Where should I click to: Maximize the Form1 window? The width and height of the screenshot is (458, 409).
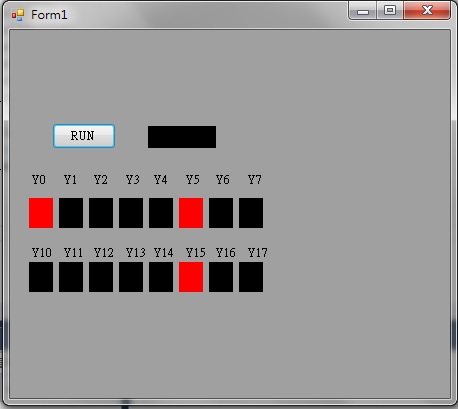[x=390, y=10]
